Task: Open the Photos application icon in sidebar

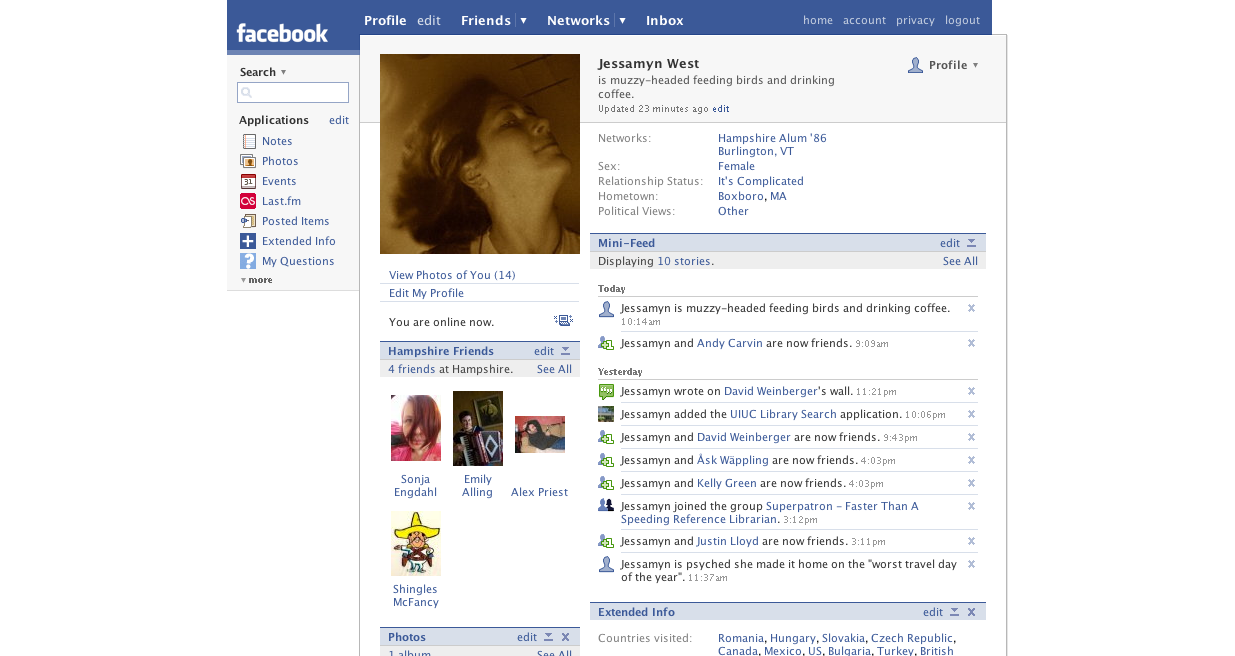Action: coord(248,161)
